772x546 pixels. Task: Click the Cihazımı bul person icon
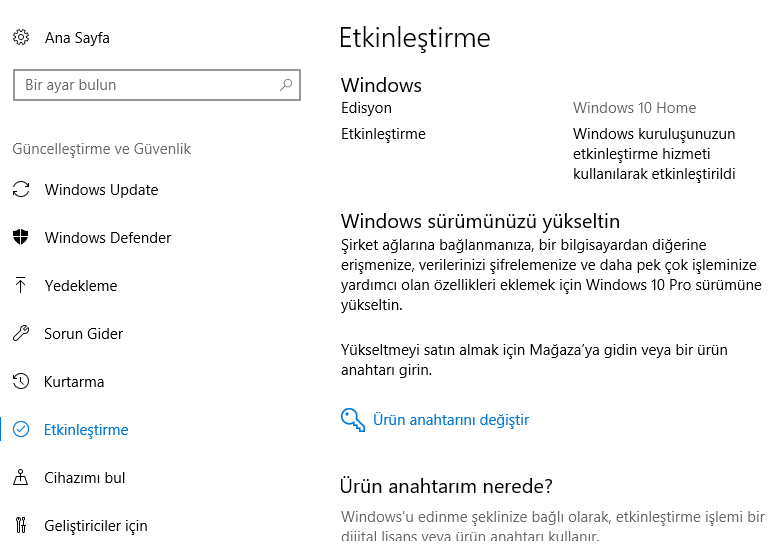pyautogui.click(x=21, y=478)
